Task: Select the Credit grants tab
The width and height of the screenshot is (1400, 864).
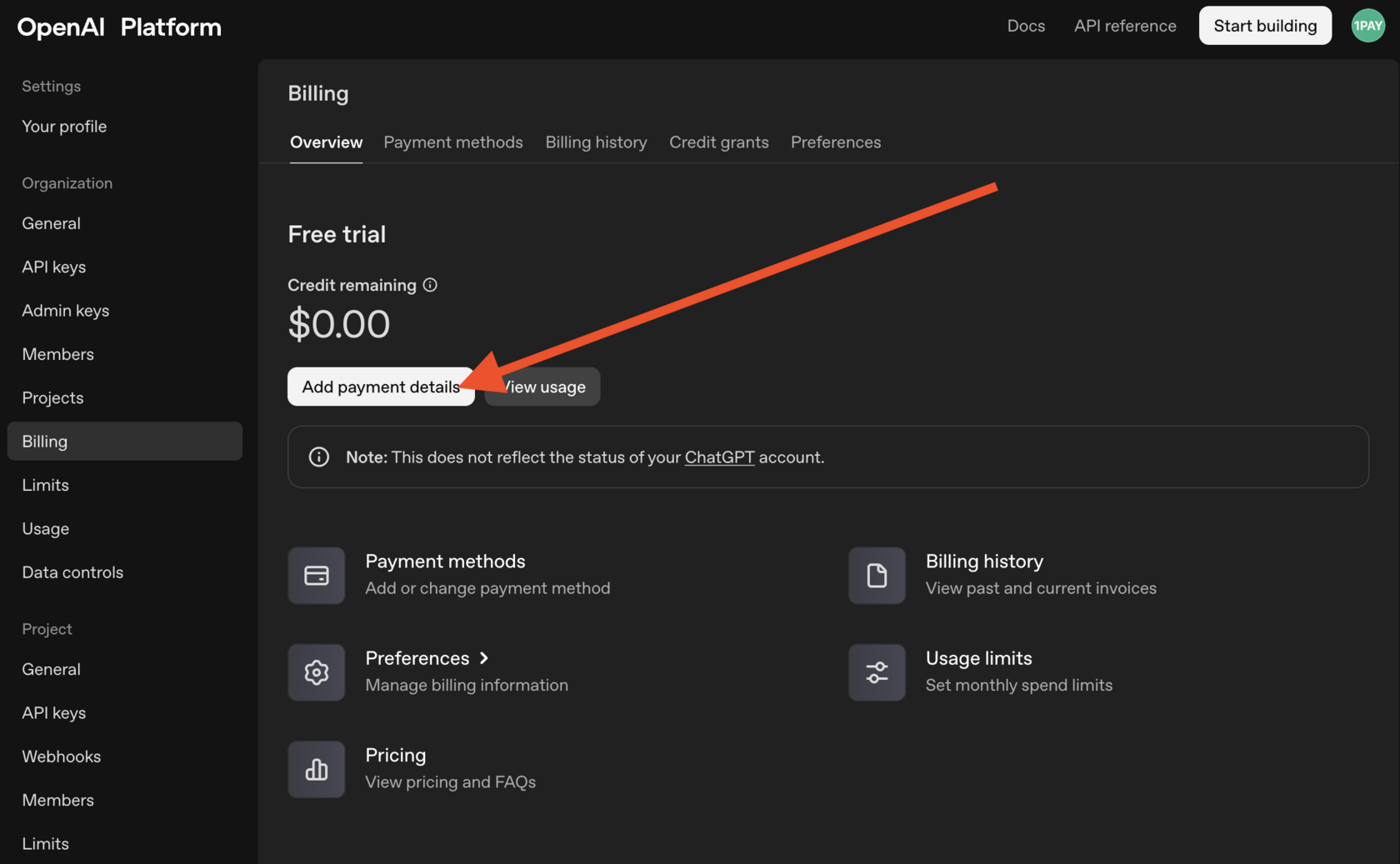Action: point(719,142)
